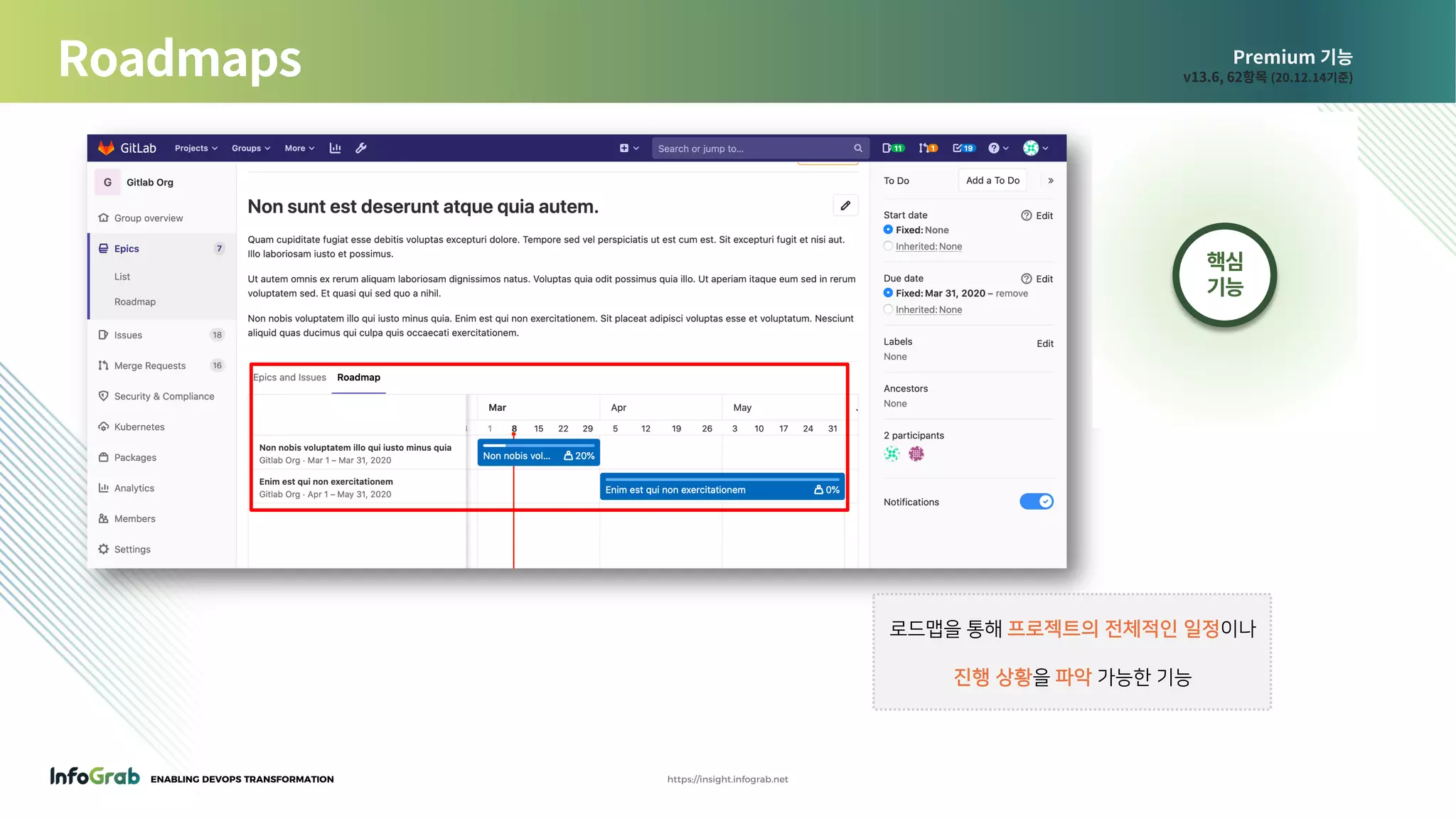Select Due date Fixed radio button

tap(888, 293)
